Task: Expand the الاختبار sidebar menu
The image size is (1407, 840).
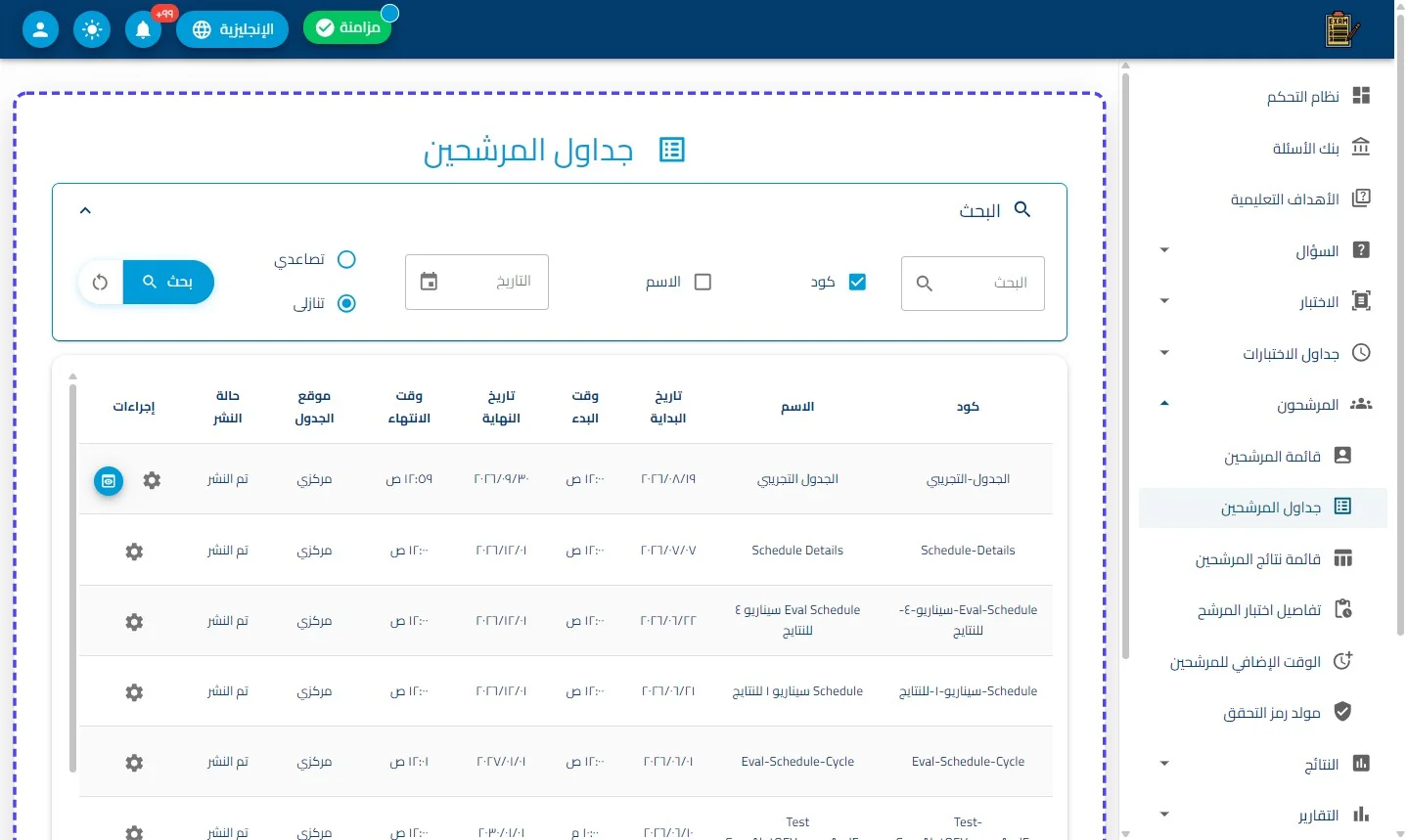Action: (1263, 301)
